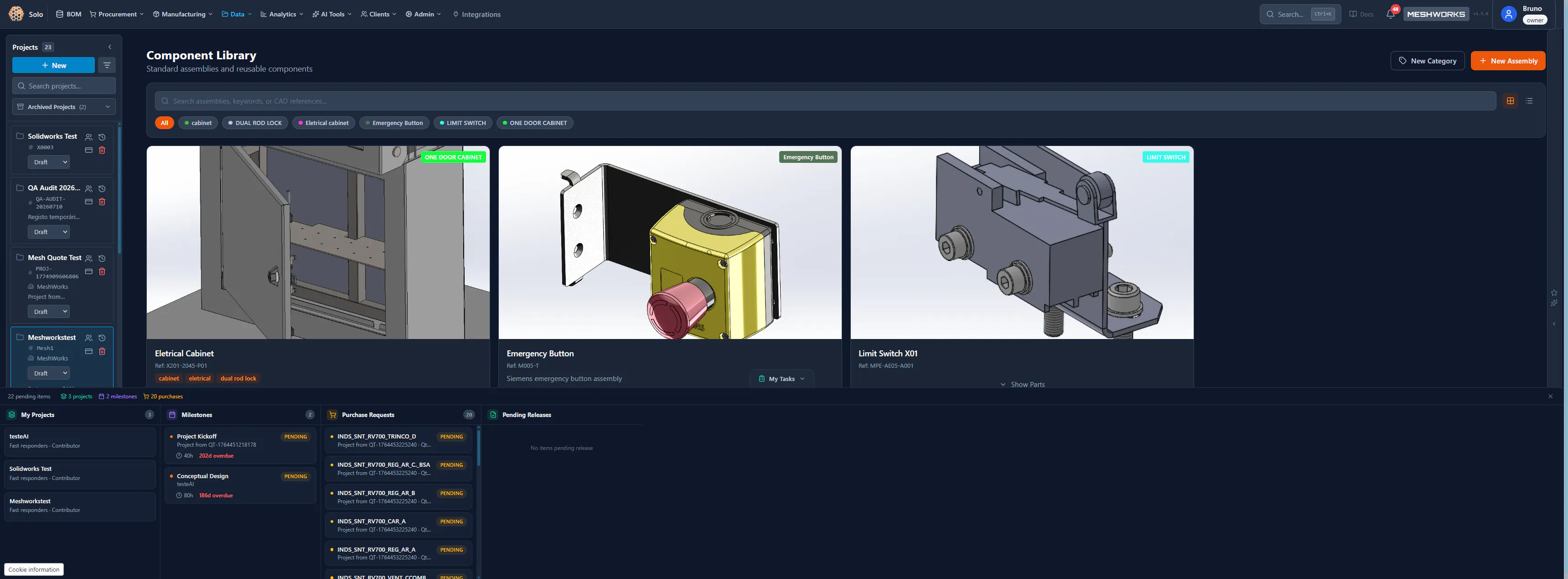Viewport: 1568px width, 579px height.
Task: Switch to list view of assemblies
Action: point(1529,101)
